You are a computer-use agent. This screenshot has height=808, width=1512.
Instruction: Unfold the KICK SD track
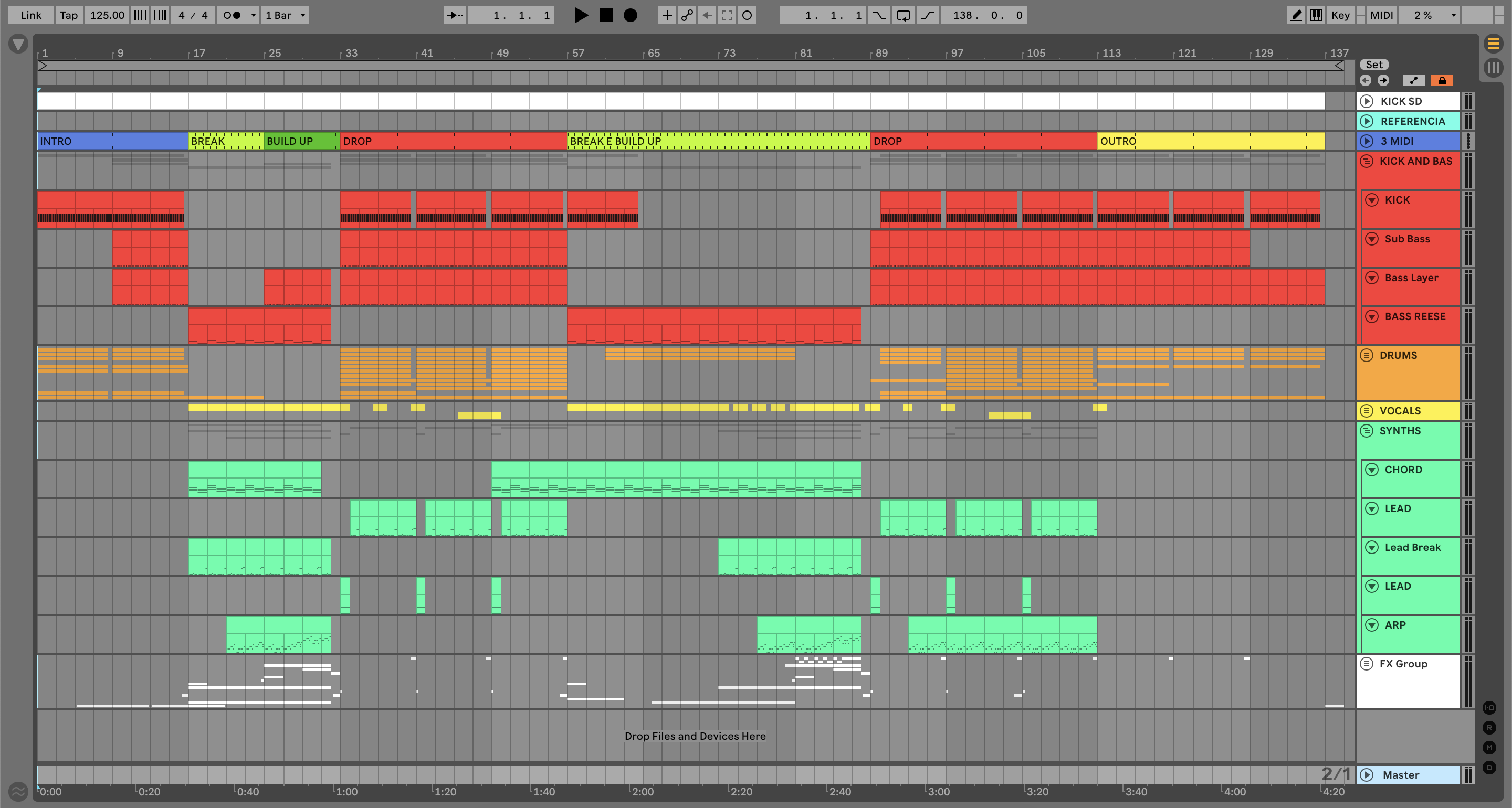point(1367,101)
